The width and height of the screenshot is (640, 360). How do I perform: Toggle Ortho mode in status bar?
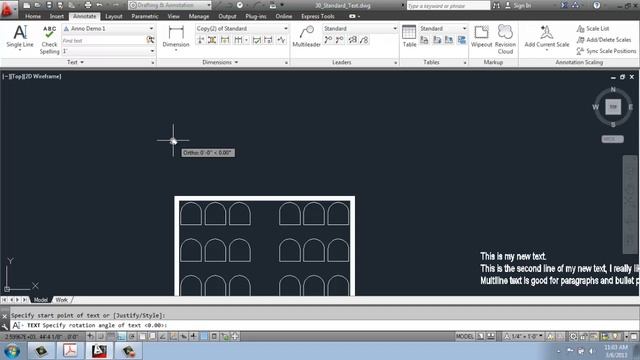click(x=122, y=336)
